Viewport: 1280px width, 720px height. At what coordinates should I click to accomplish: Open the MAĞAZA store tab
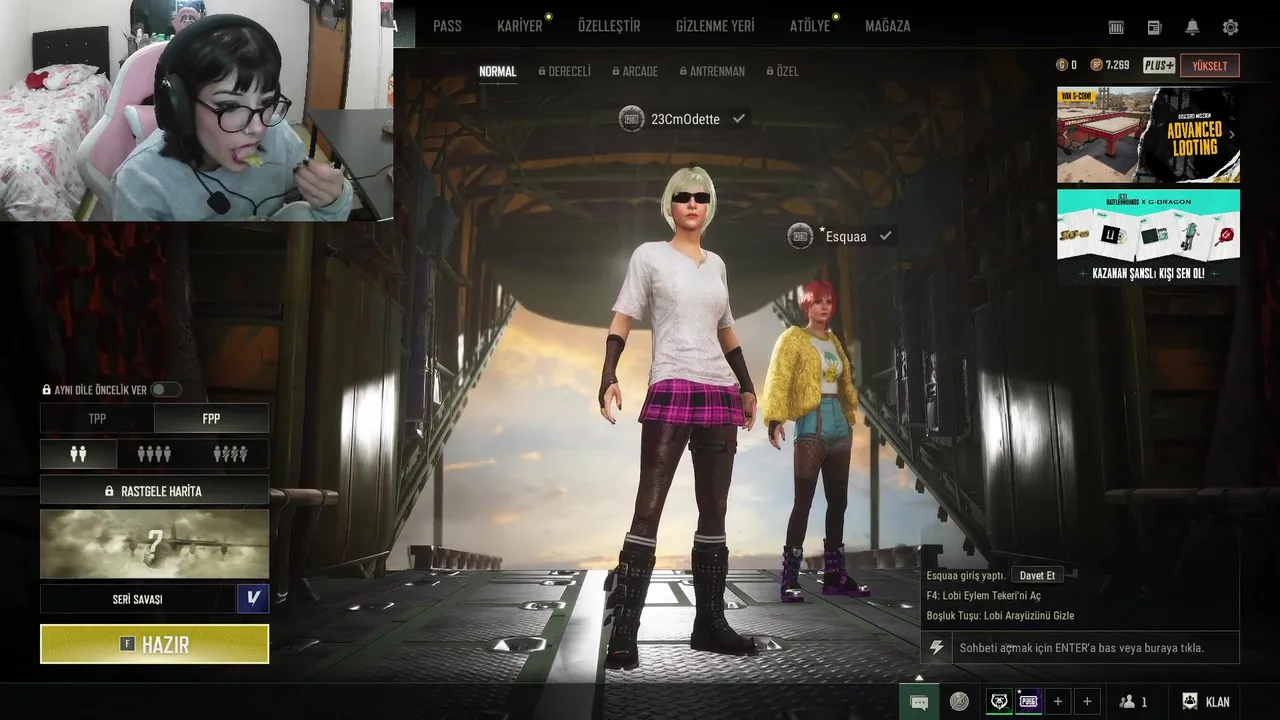pyautogui.click(x=888, y=26)
